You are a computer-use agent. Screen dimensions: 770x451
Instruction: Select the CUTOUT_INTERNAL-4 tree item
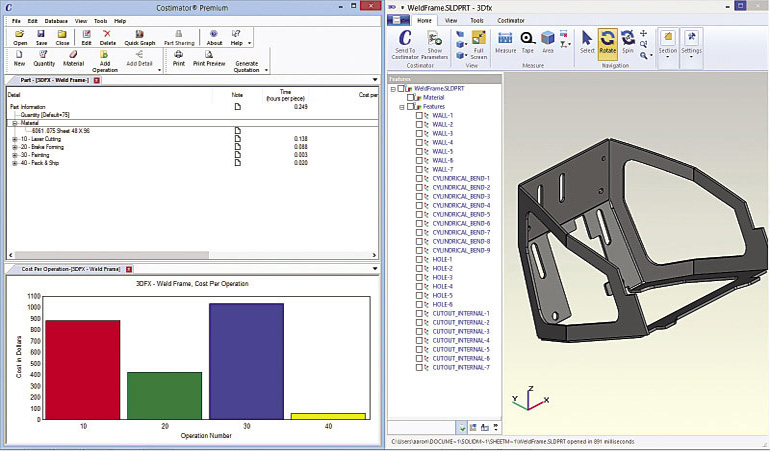[460, 340]
